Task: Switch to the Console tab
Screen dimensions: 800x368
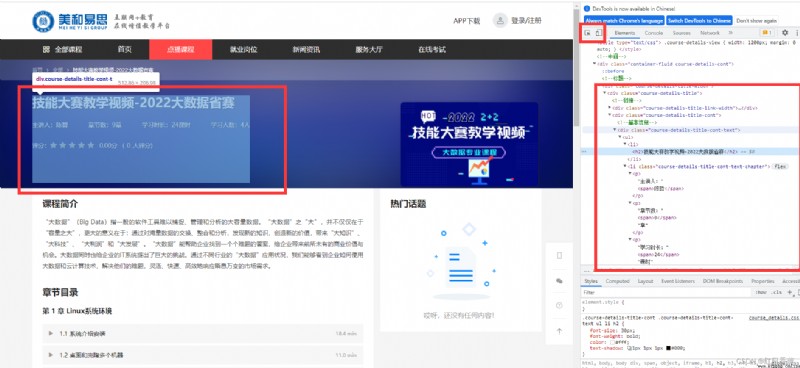Action: [x=654, y=33]
